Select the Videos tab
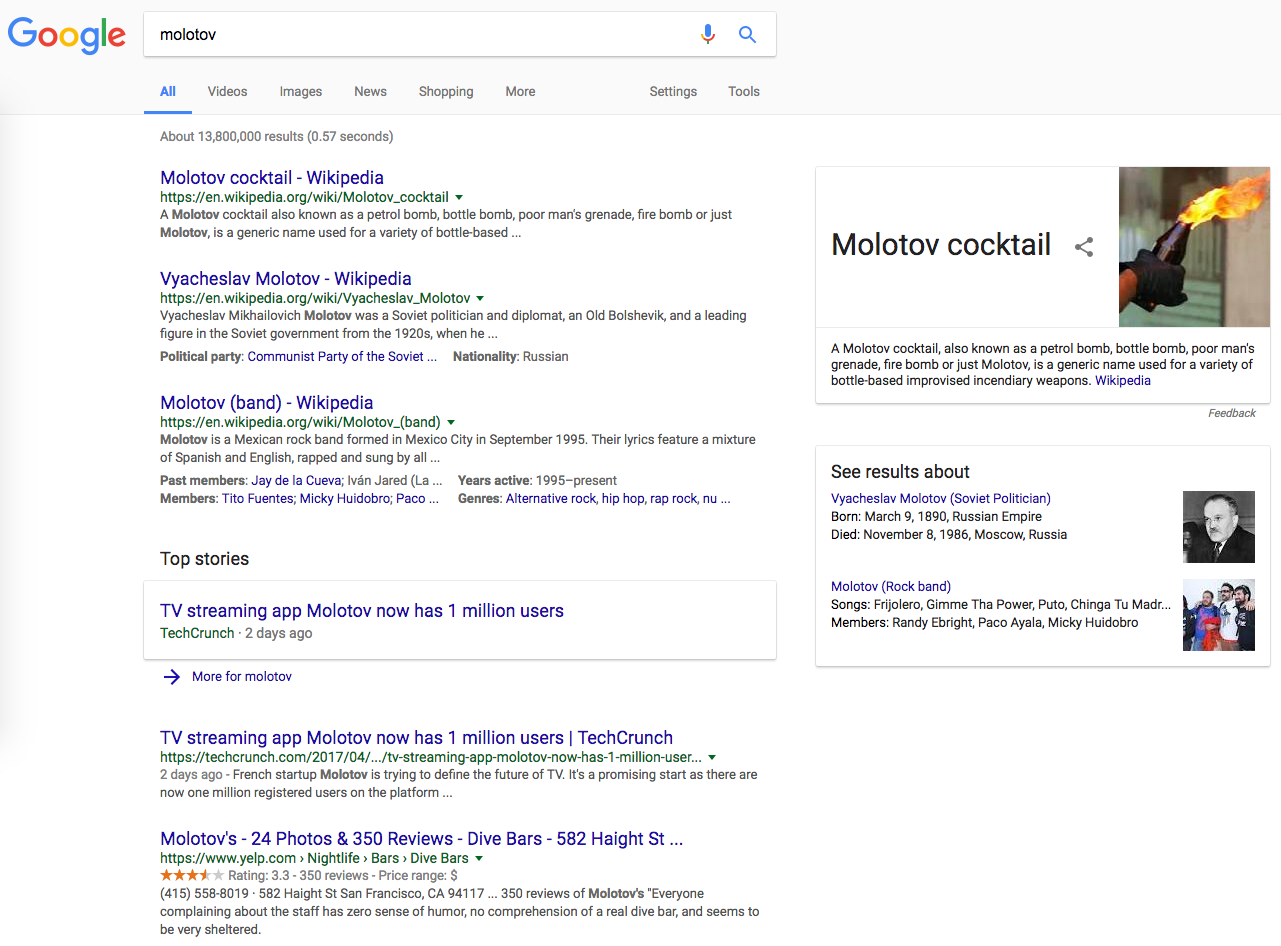Viewport: 1281px width, 946px height. pyautogui.click(x=227, y=91)
